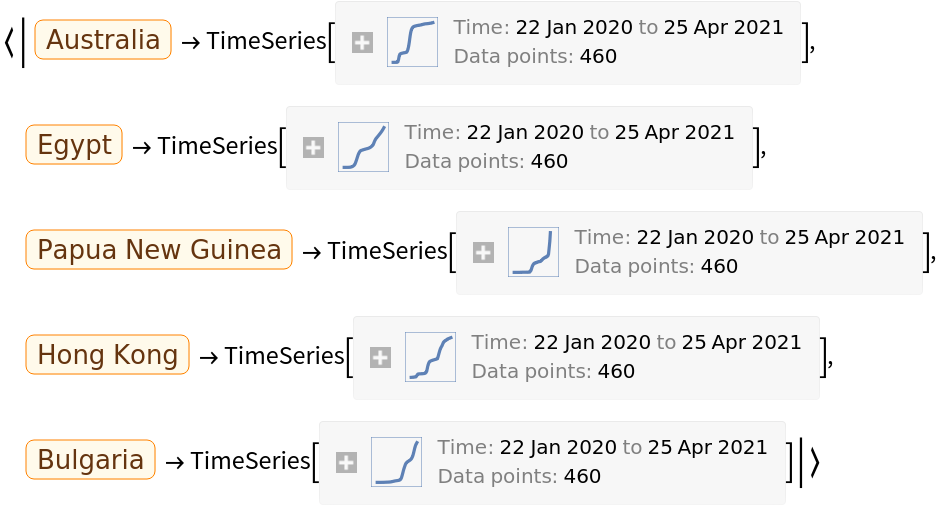Expand the Papua New Guinea TimeSeries details
Viewport: 938px width, 506px height.
click(483, 253)
